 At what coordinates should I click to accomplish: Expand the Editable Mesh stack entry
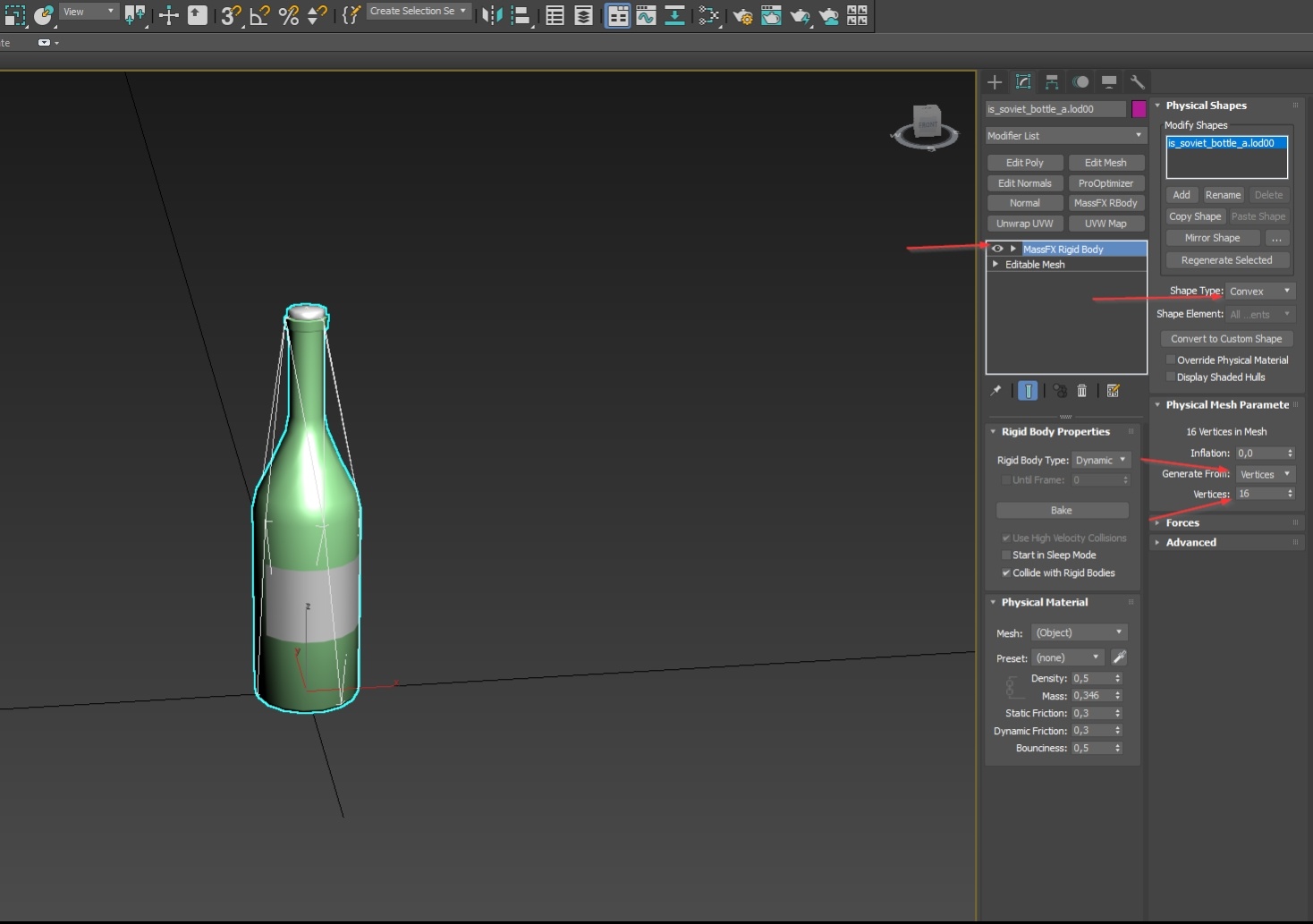coord(995,264)
